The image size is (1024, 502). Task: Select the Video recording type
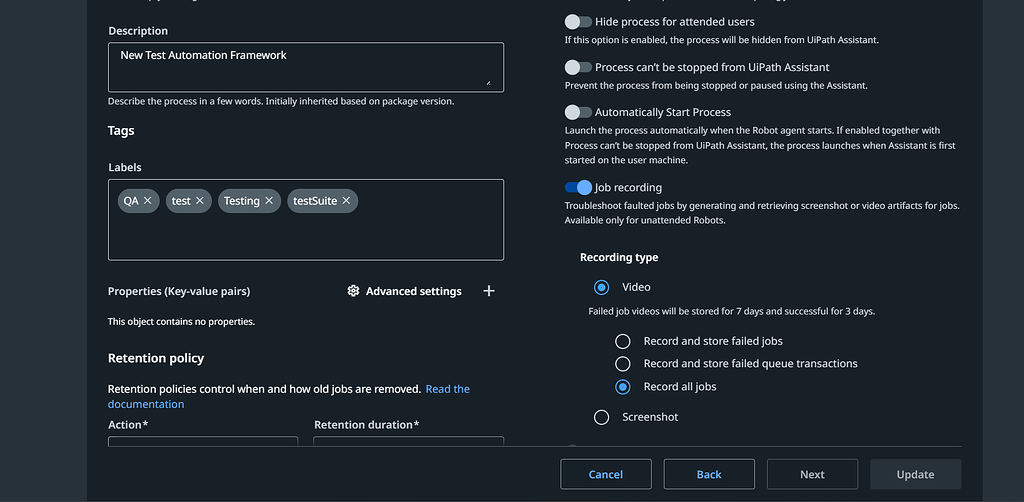[x=602, y=287]
